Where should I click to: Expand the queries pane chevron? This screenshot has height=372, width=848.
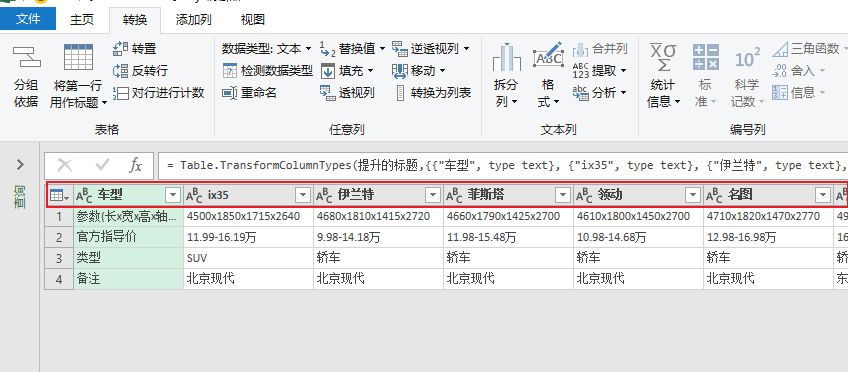click(x=20, y=164)
